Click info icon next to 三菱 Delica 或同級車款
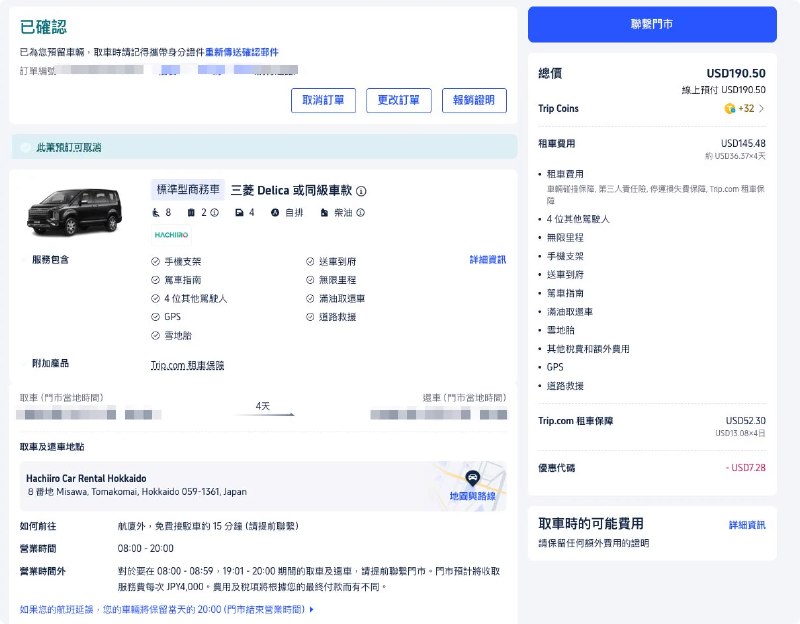Screen dimensions: 800x624 pyautogui.click(x=361, y=191)
